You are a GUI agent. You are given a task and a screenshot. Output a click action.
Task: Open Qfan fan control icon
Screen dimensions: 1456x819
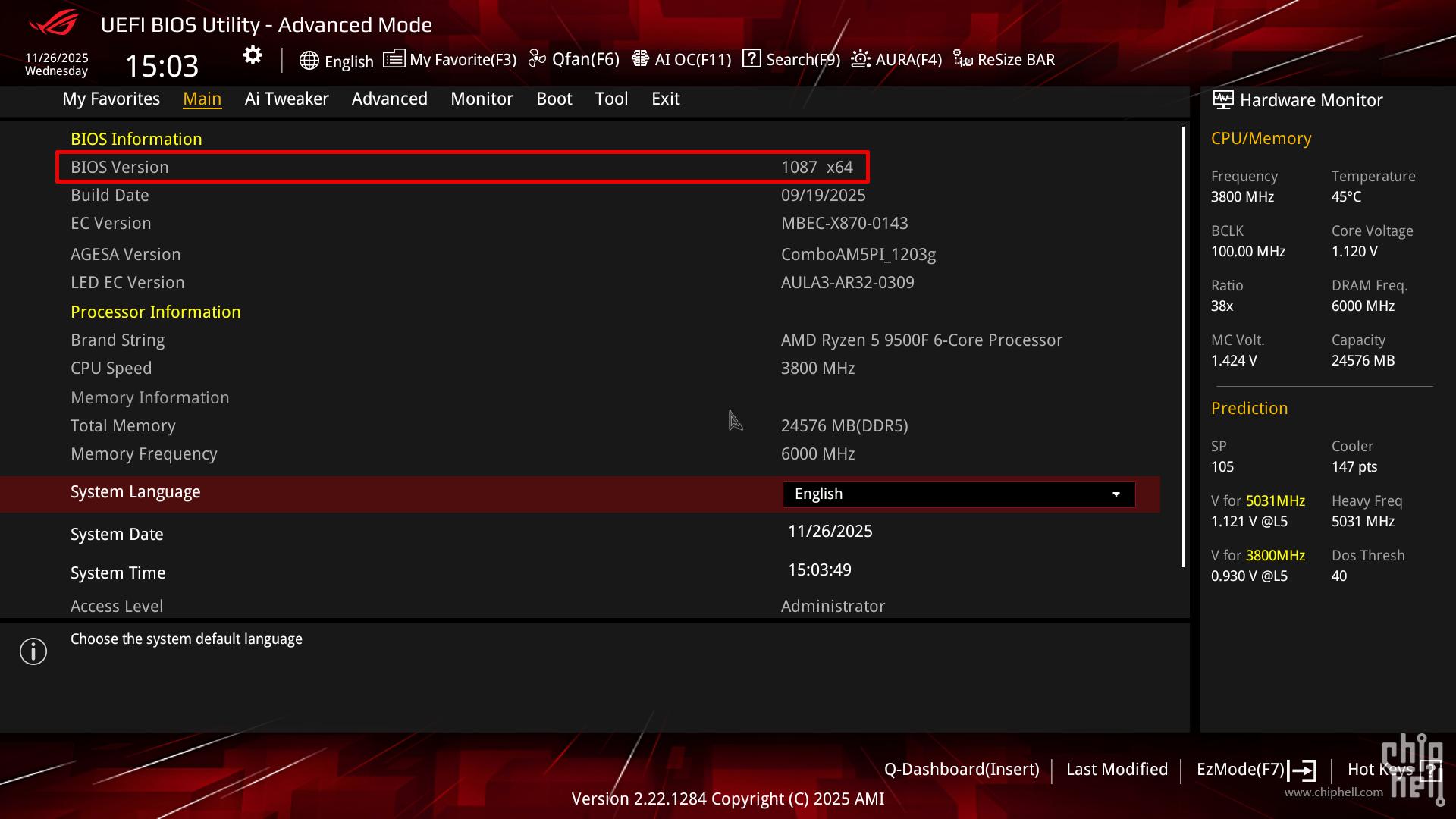537,59
